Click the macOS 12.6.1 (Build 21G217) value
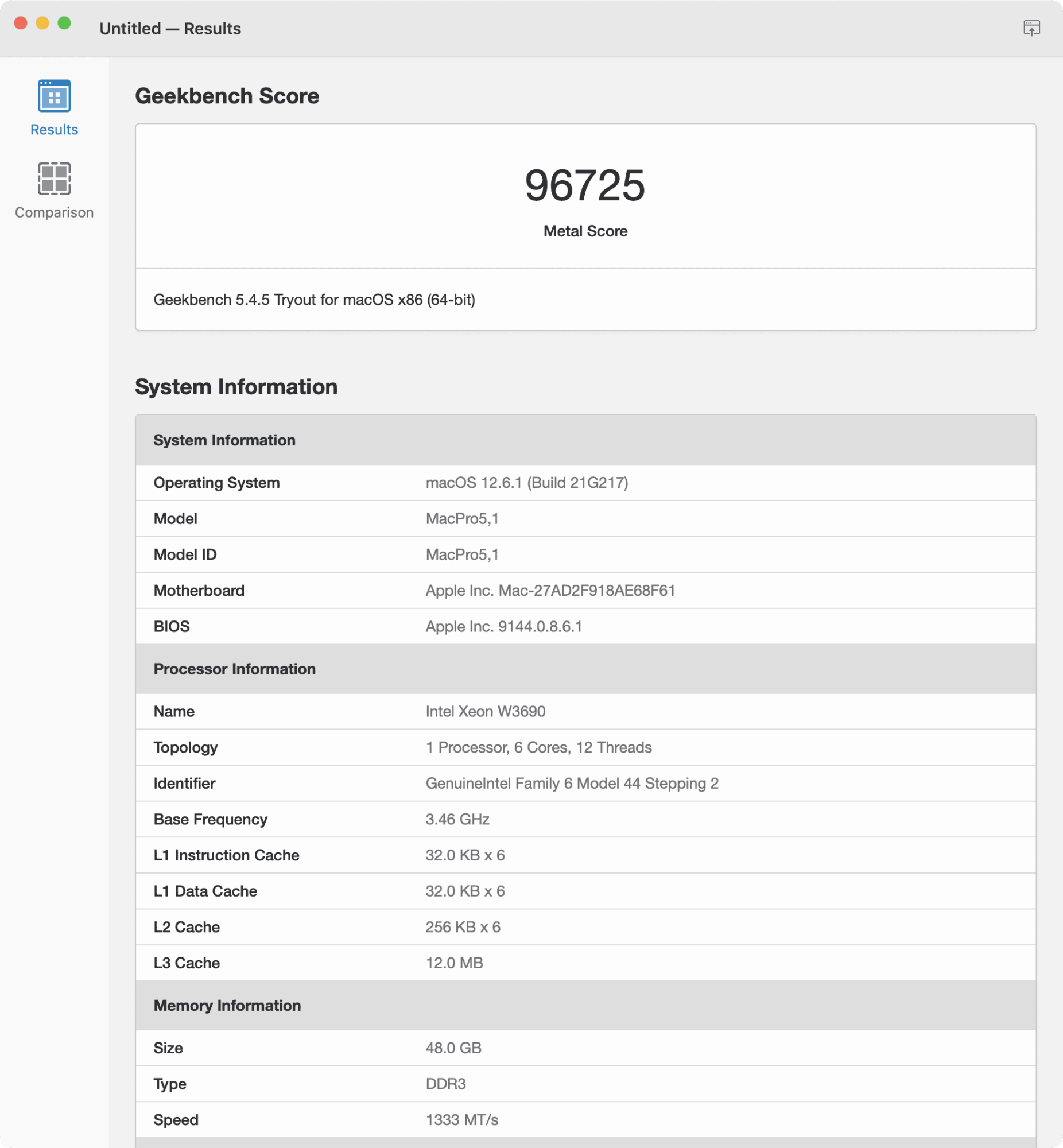1063x1148 pixels. pyautogui.click(x=526, y=483)
